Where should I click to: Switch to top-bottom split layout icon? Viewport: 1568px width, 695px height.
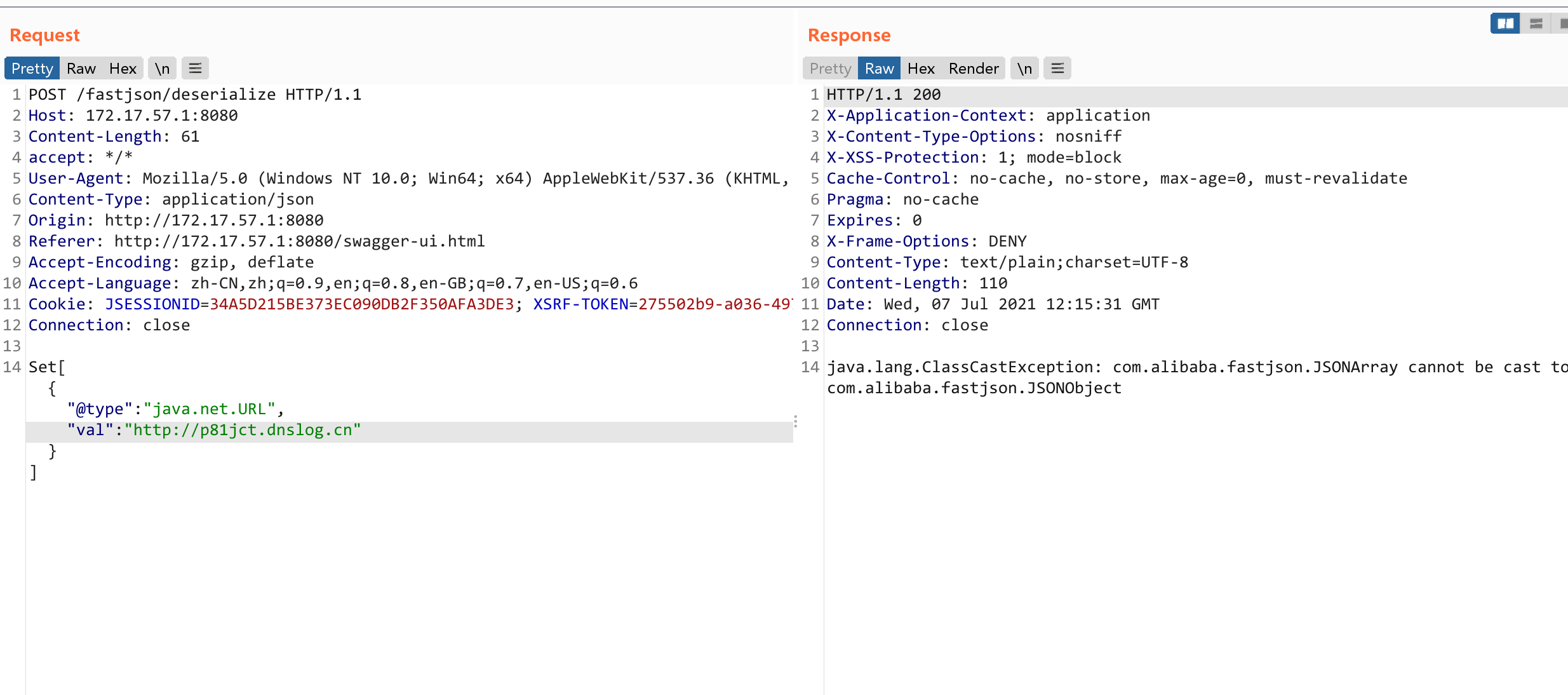click(1536, 24)
